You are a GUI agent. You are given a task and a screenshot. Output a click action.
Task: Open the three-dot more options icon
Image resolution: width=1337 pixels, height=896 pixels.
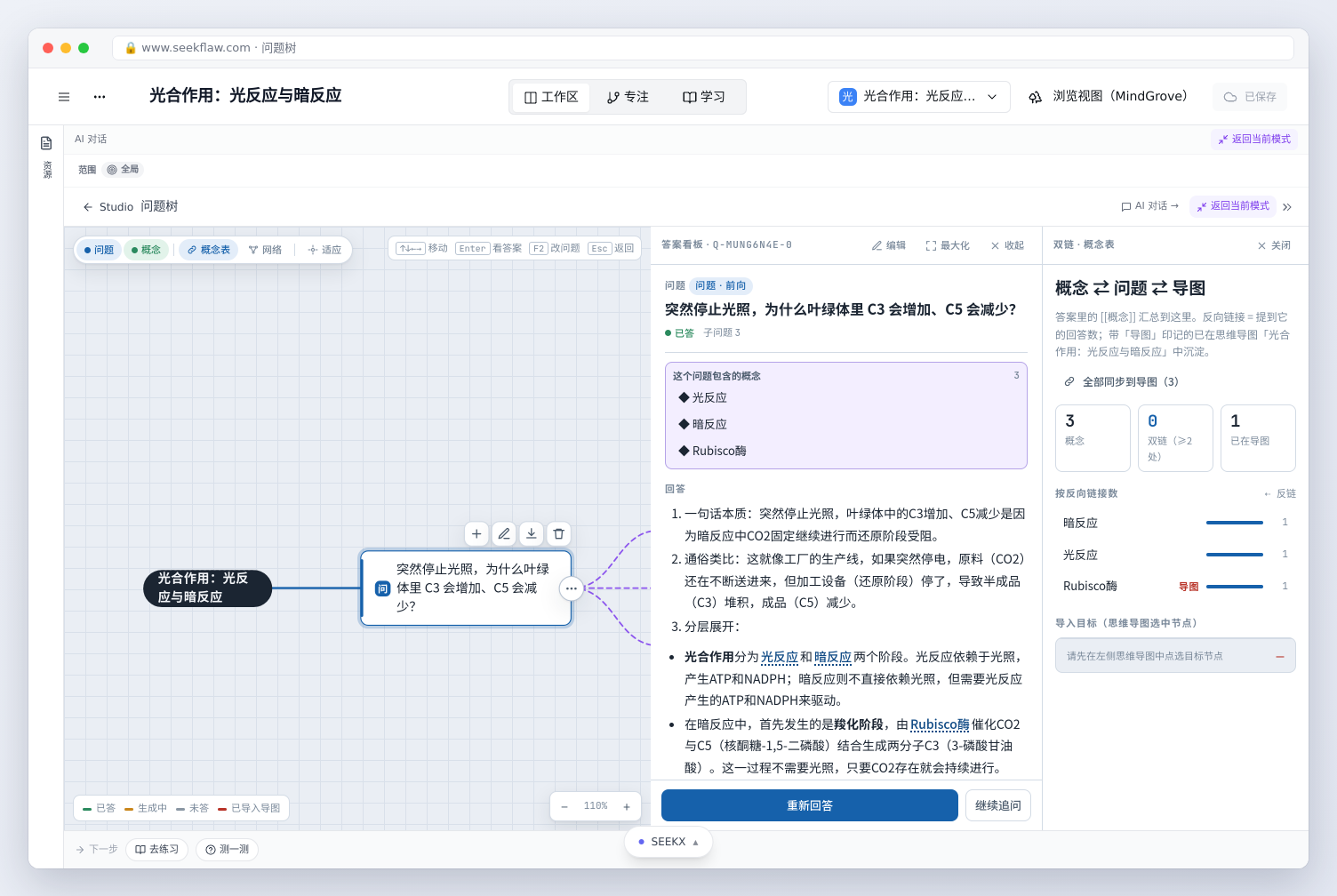100,97
